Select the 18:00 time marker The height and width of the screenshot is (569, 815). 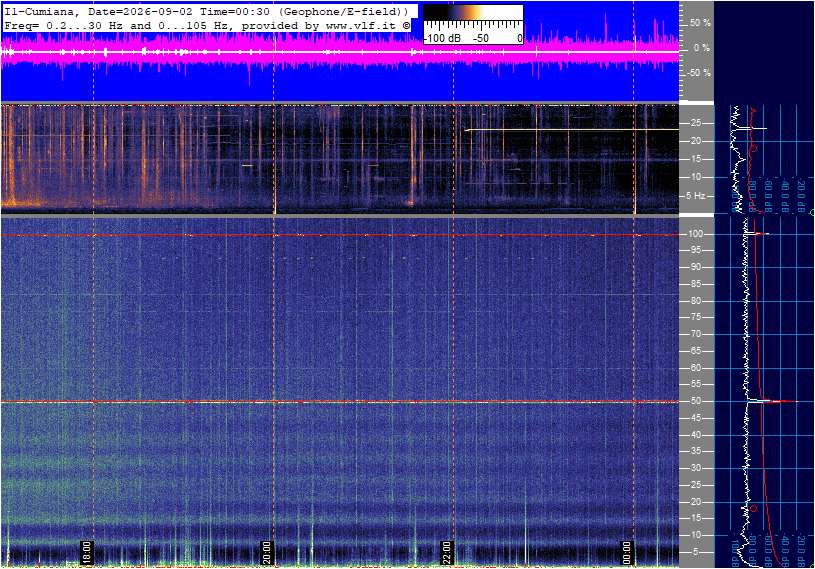[x=86, y=552]
